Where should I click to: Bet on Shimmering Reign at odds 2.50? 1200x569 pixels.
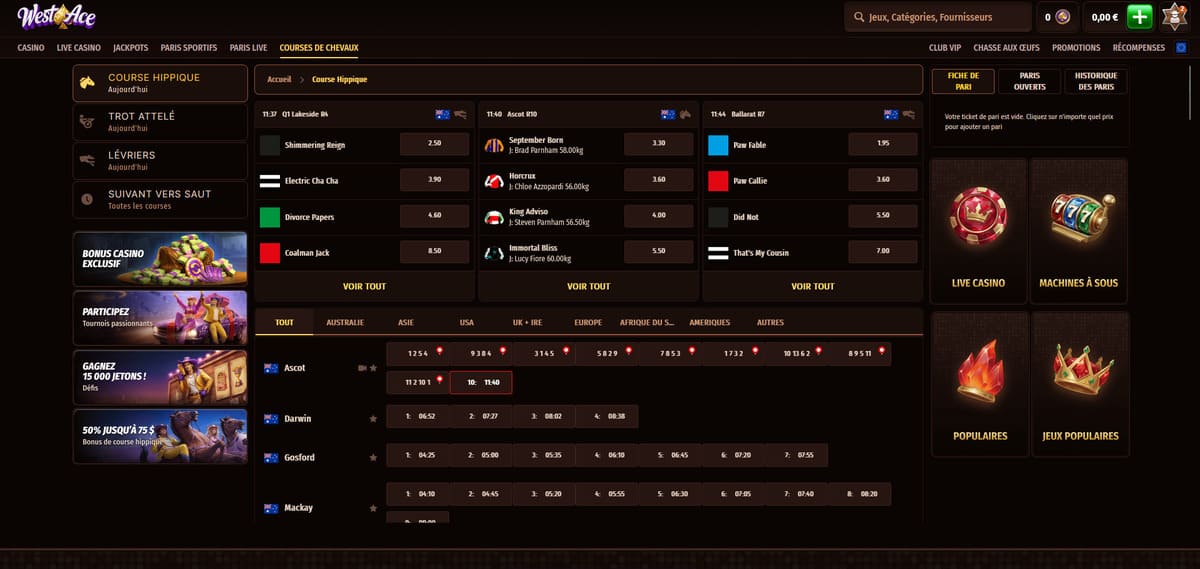pos(434,144)
